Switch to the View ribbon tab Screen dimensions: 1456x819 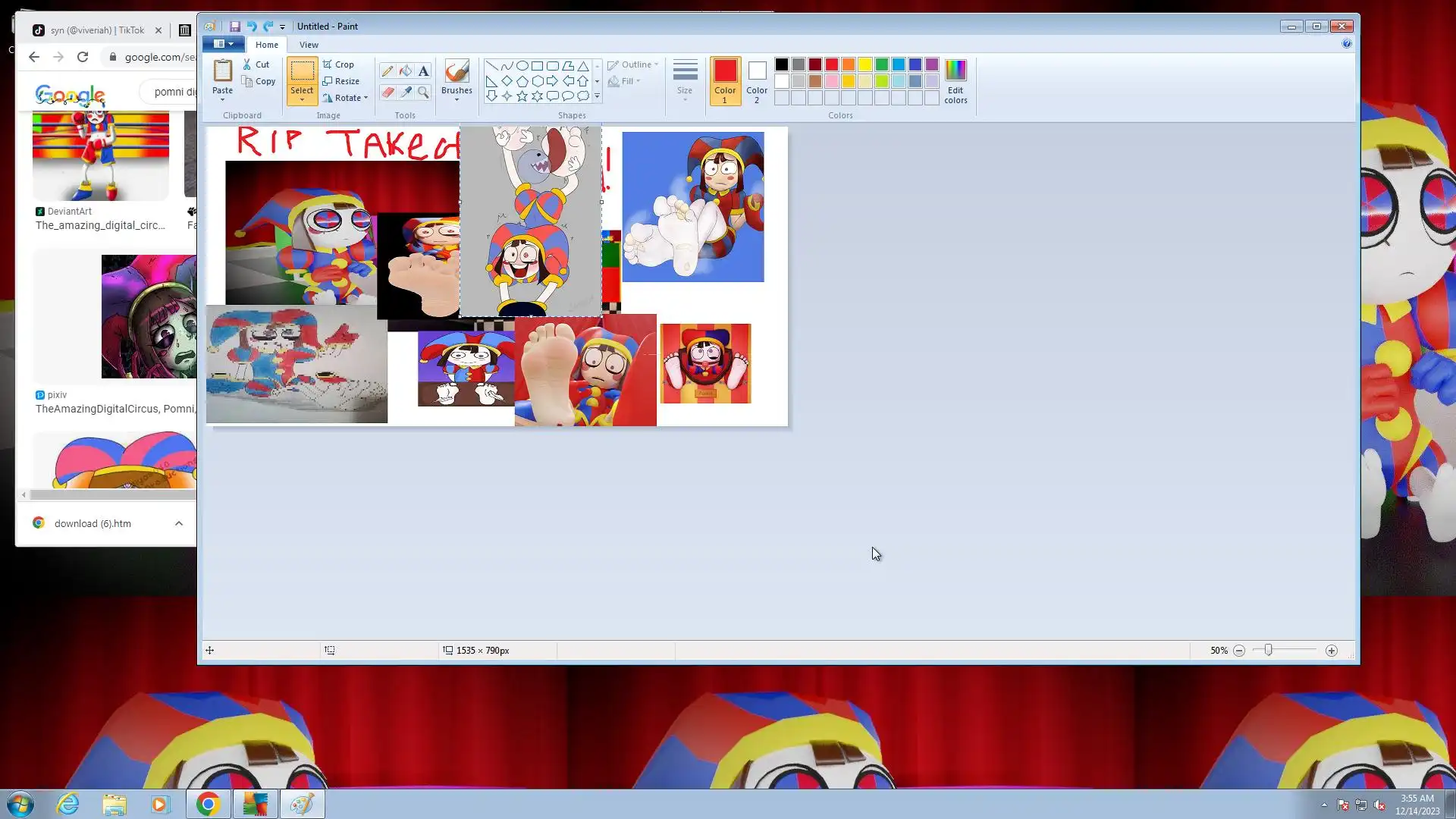309,45
